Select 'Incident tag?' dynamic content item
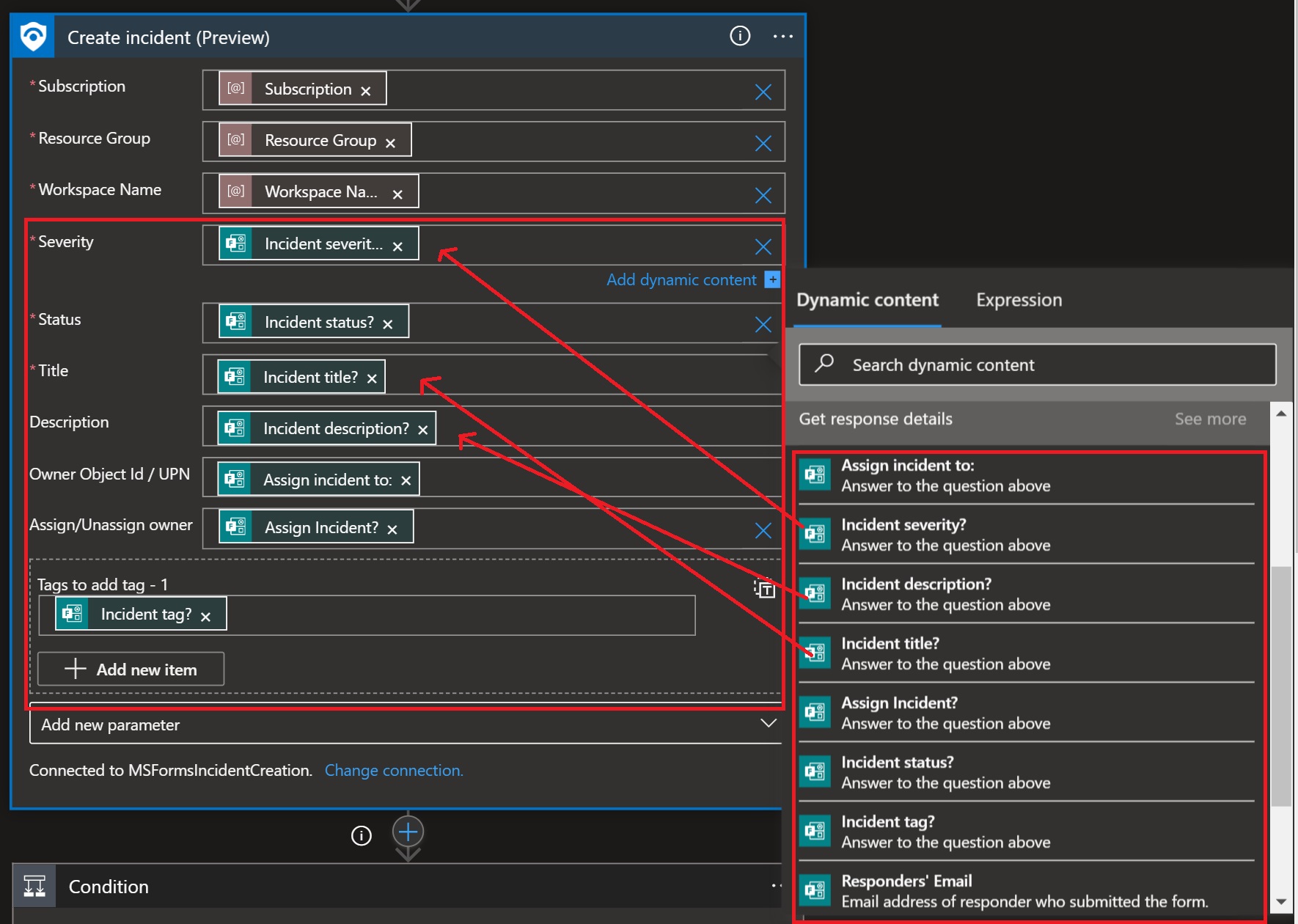 pos(1026,832)
